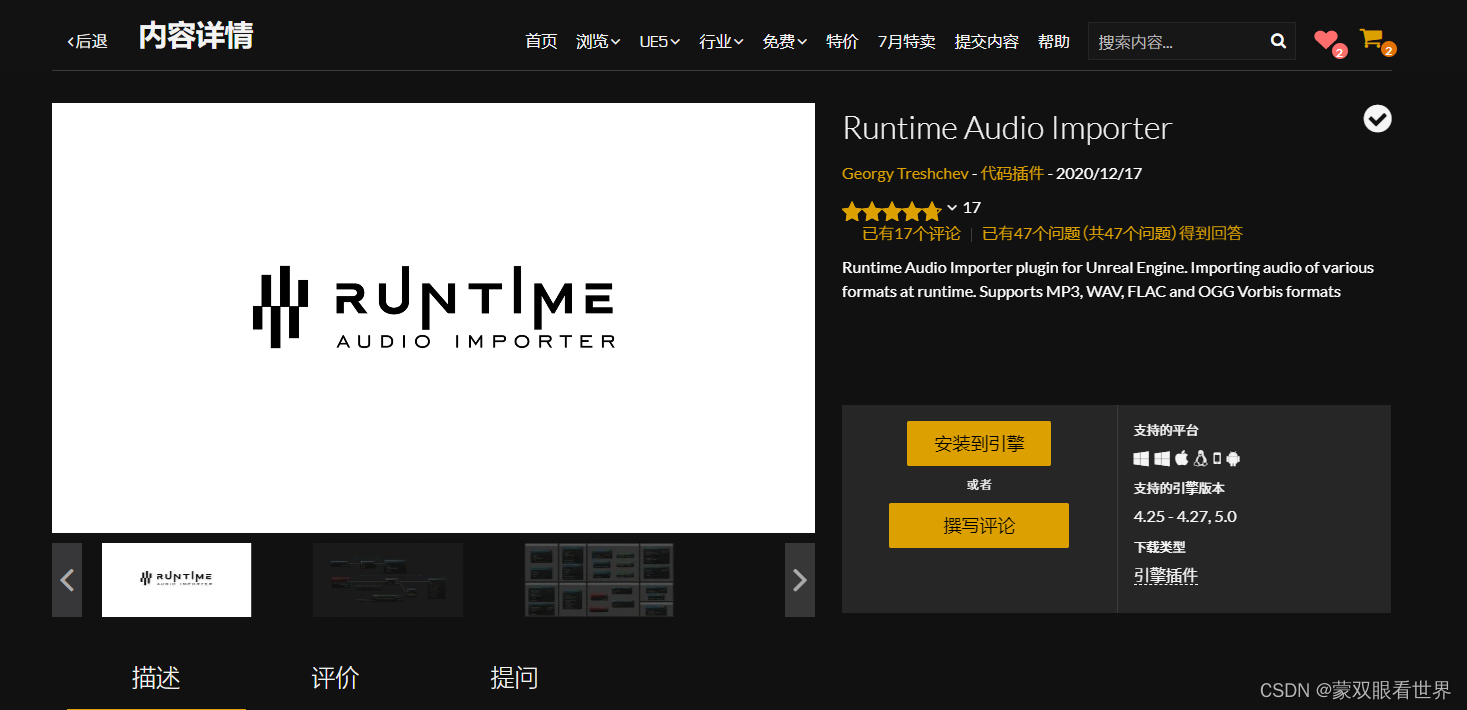Click the 撰写评论 button
The image size is (1467, 710).
(979, 525)
